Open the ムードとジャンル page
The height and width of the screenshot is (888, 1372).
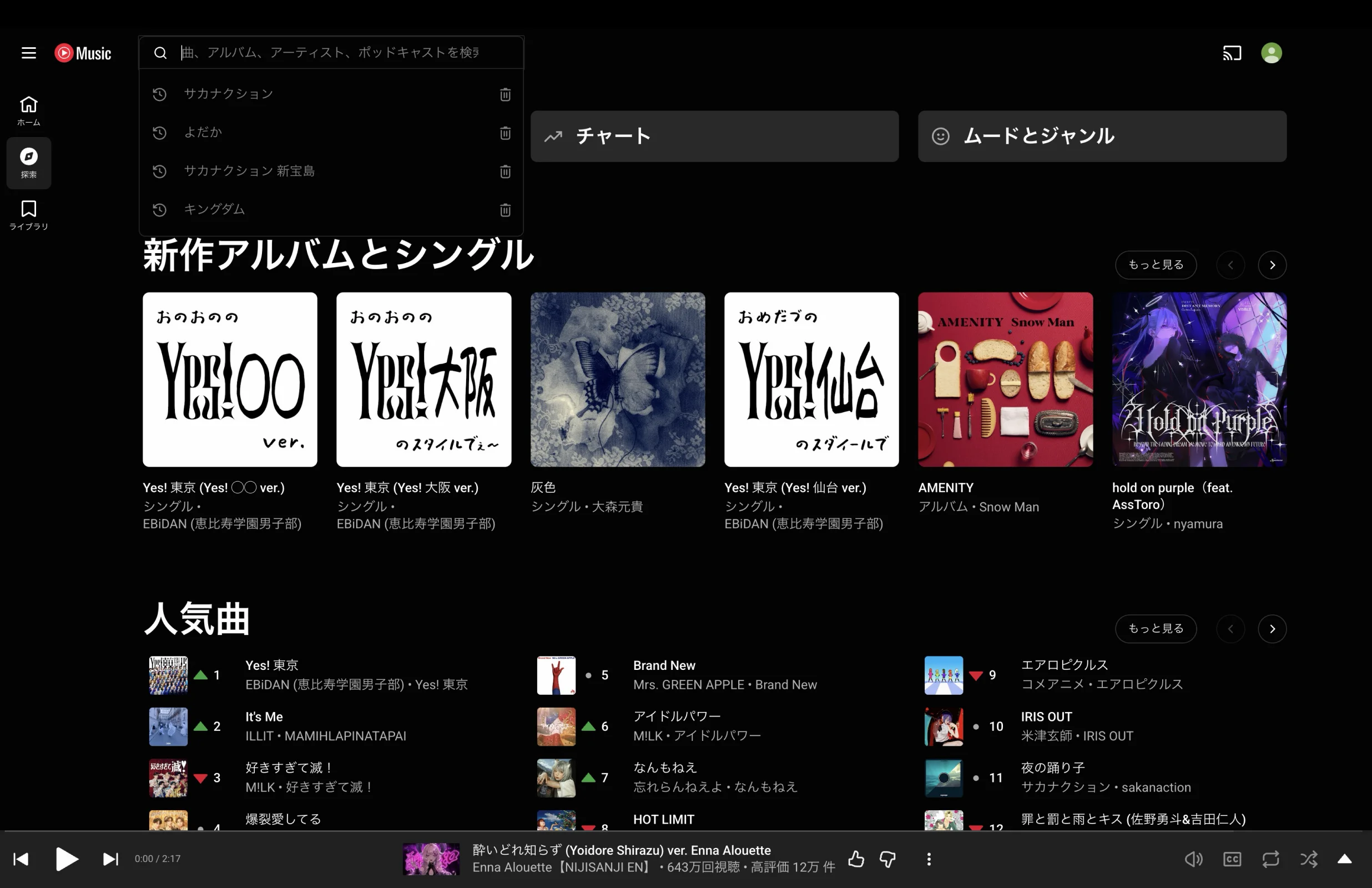[x=1102, y=136]
